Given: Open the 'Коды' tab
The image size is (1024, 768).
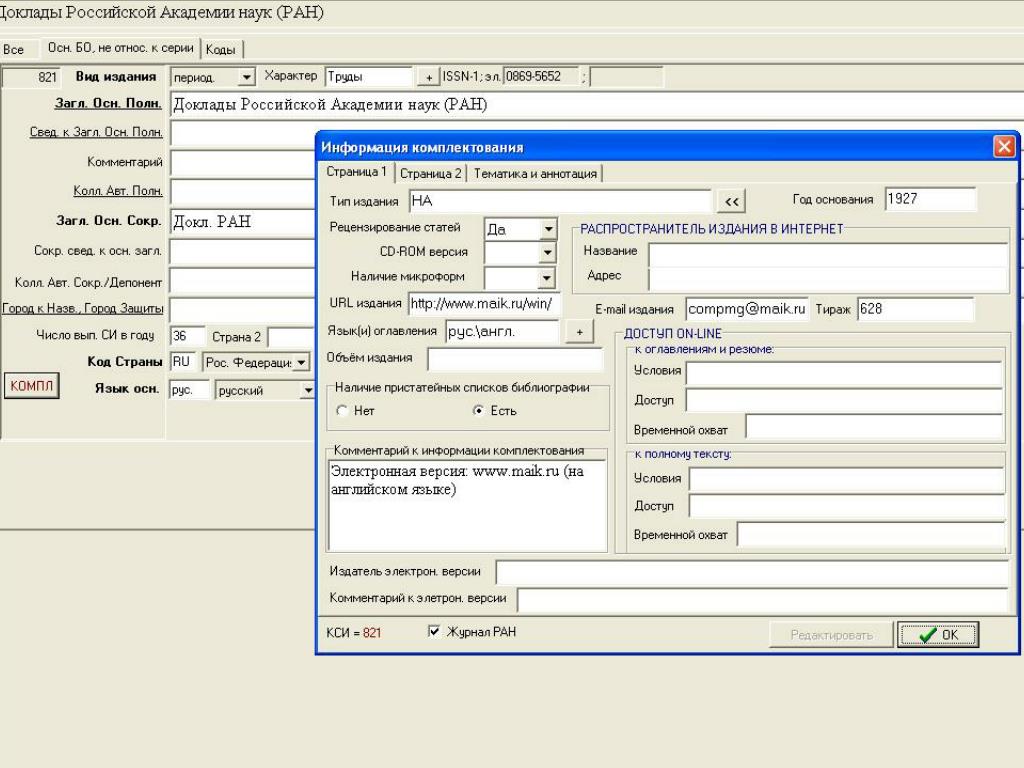Looking at the screenshot, I should point(220,50).
